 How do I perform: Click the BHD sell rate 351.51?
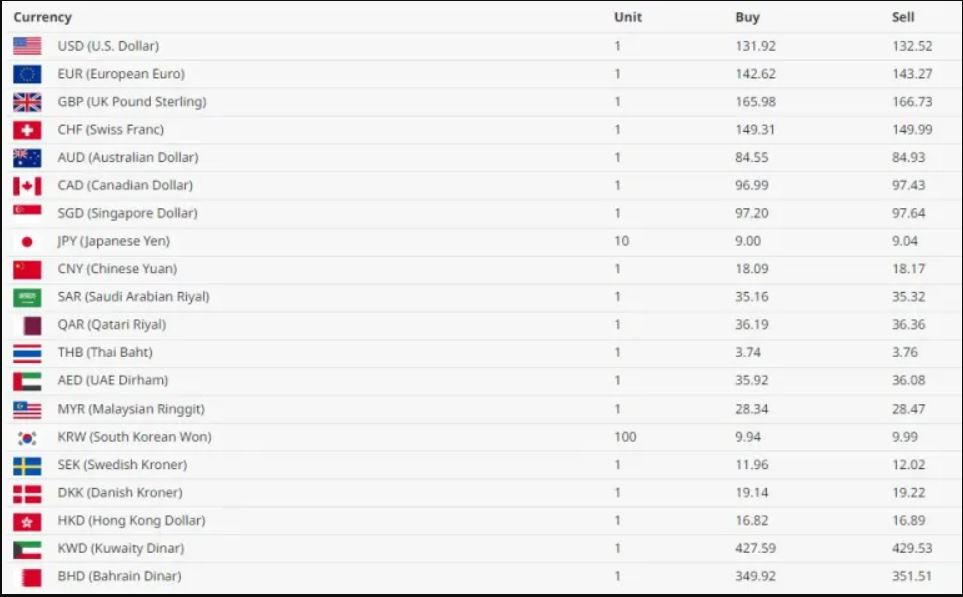pyautogui.click(x=911, y=577)
